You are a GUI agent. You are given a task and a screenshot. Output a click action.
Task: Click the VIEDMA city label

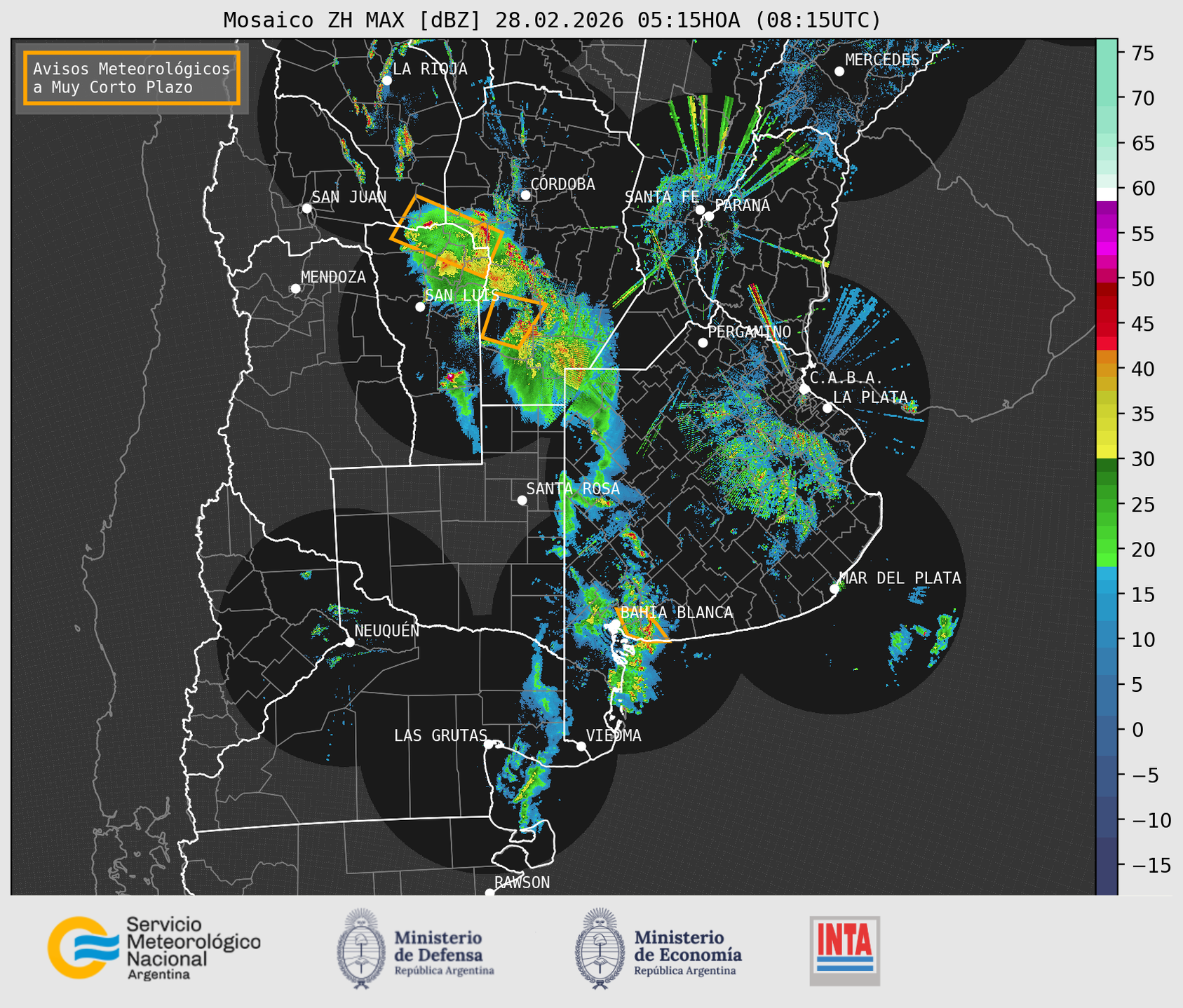click(x=614, y=735)
